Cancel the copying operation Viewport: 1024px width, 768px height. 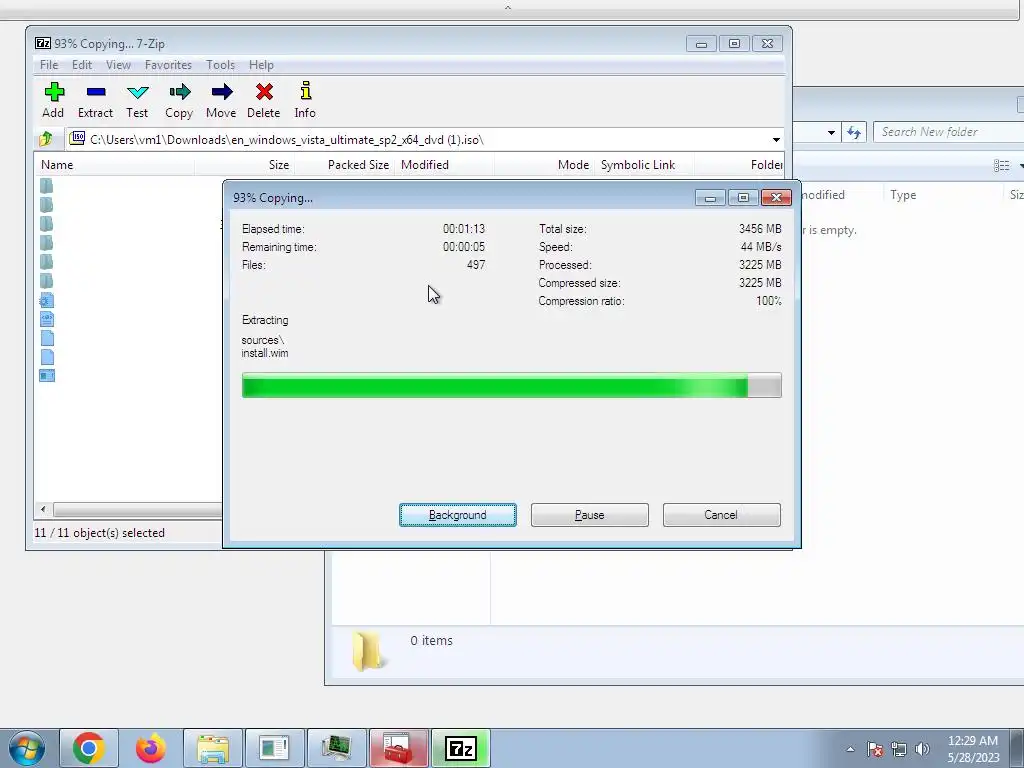pyautogui.click(x=722, y=515)
